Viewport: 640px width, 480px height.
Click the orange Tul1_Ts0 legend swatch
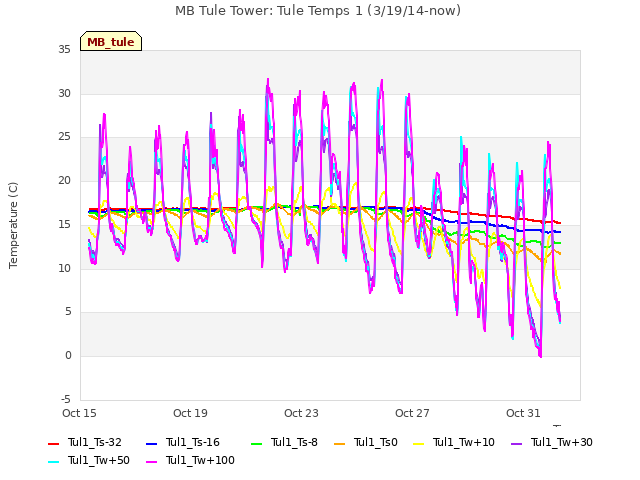pos(339,443)
